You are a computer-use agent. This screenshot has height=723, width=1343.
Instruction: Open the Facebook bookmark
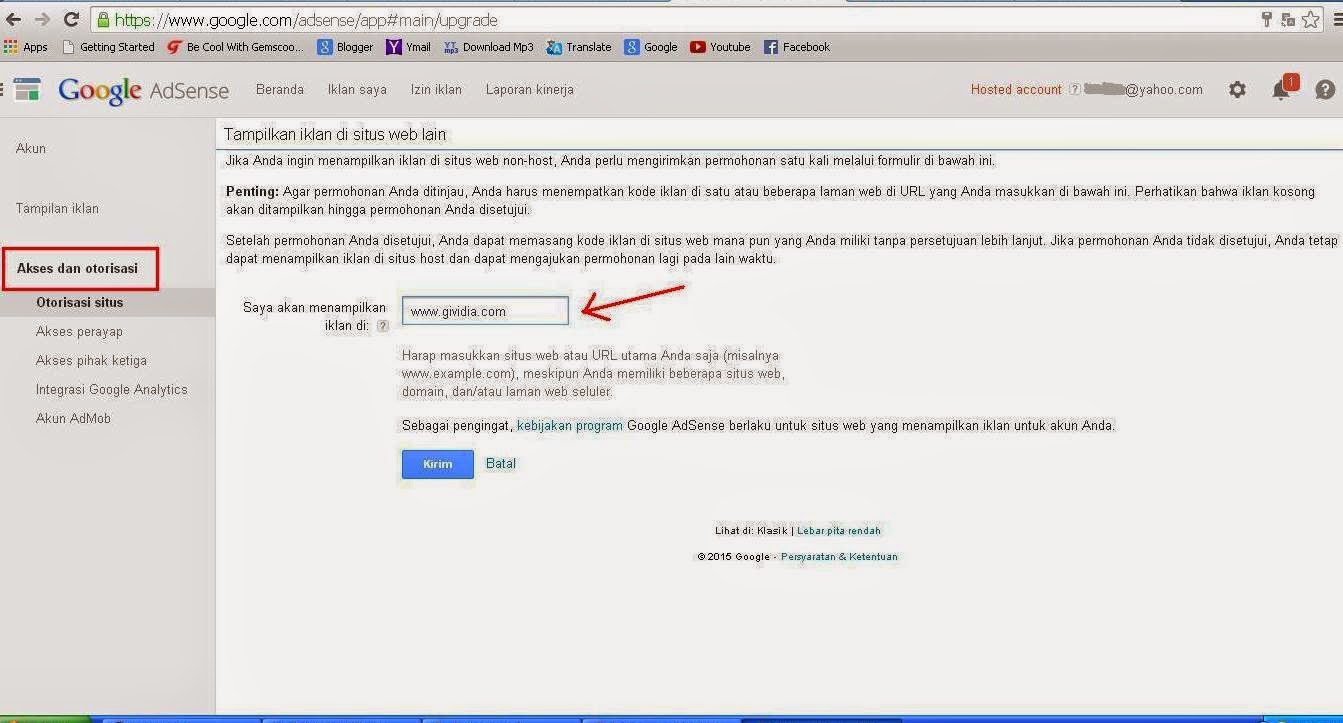(x=797, y=46)
